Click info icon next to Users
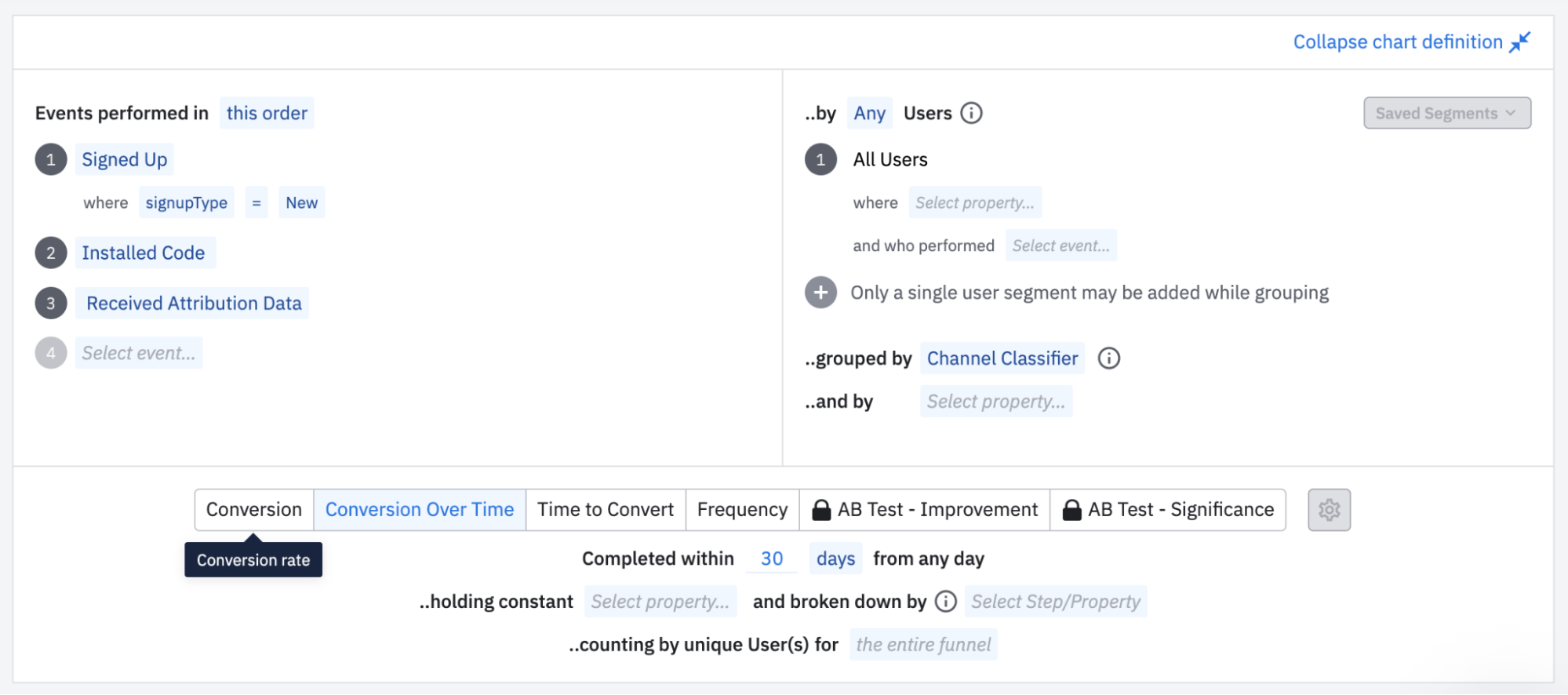The width and height of the screenshot is (1568, 695). click(971, 113)
